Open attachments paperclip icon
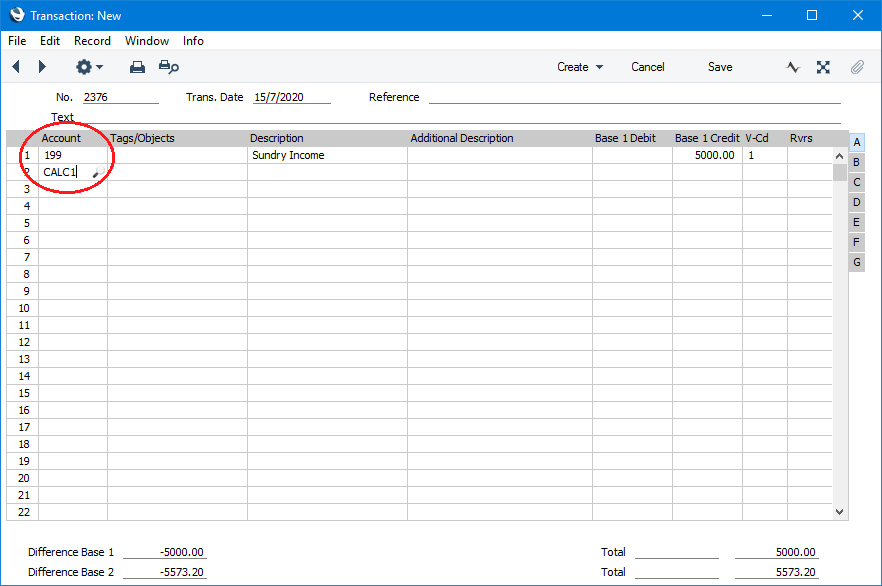The height and width of the screenshot is (586, 882). (x=857, y=67)
